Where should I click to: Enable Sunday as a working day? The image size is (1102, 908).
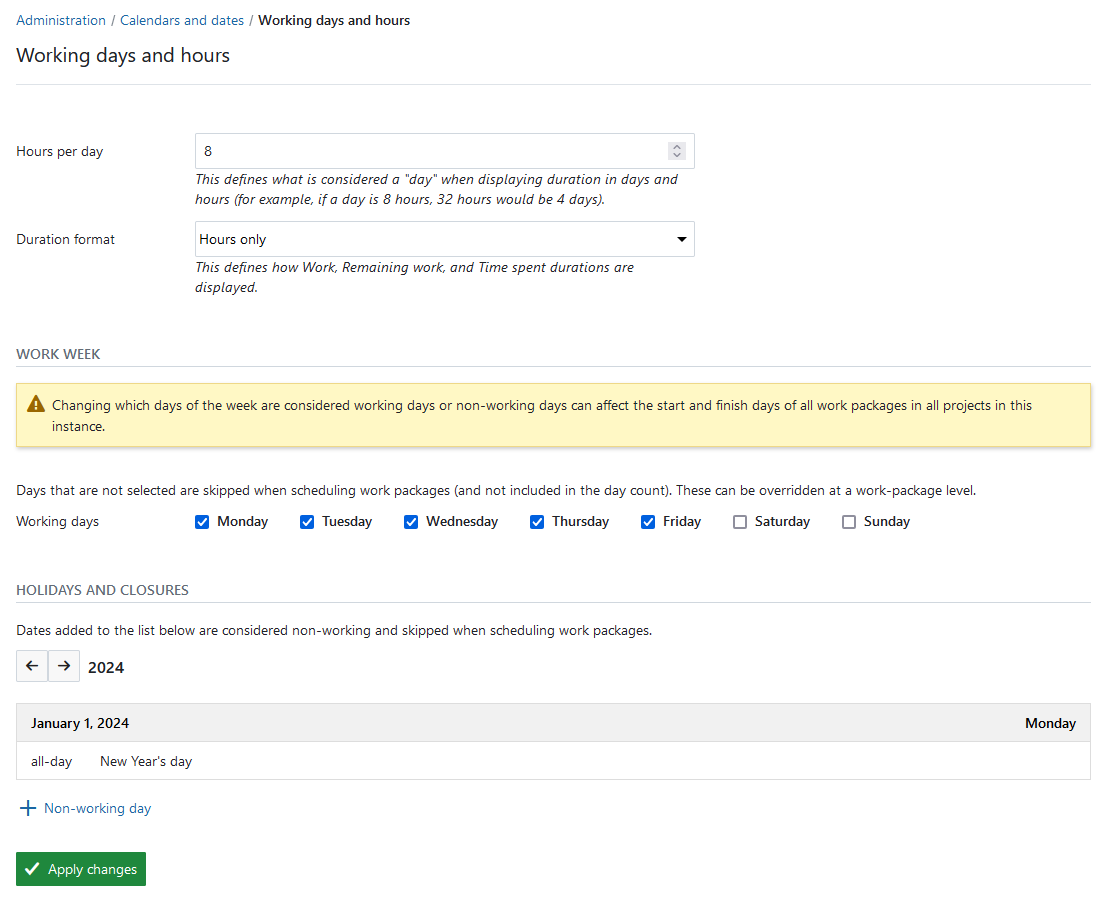pos(848,521)
